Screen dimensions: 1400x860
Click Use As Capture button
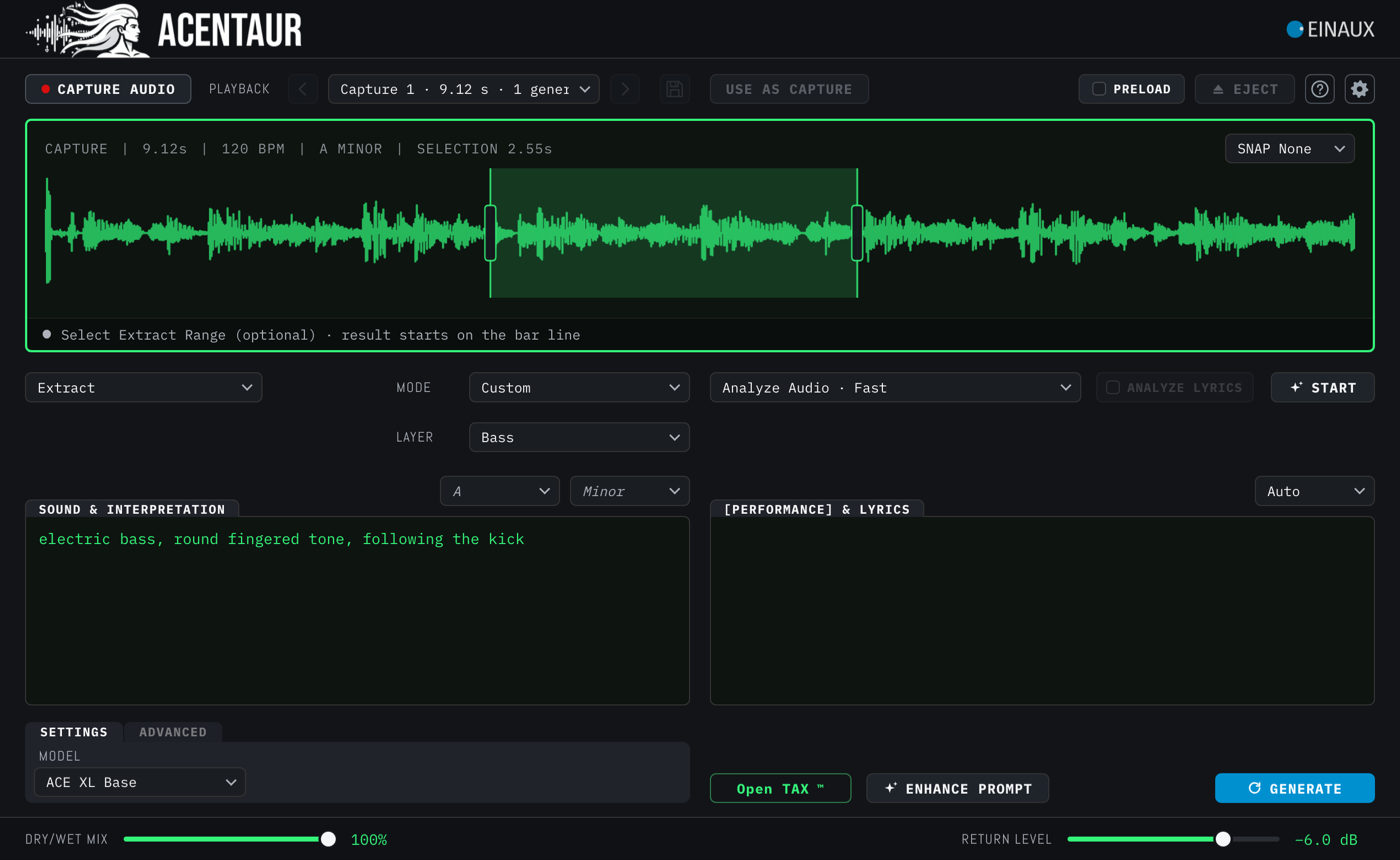[x=789, y=89]
